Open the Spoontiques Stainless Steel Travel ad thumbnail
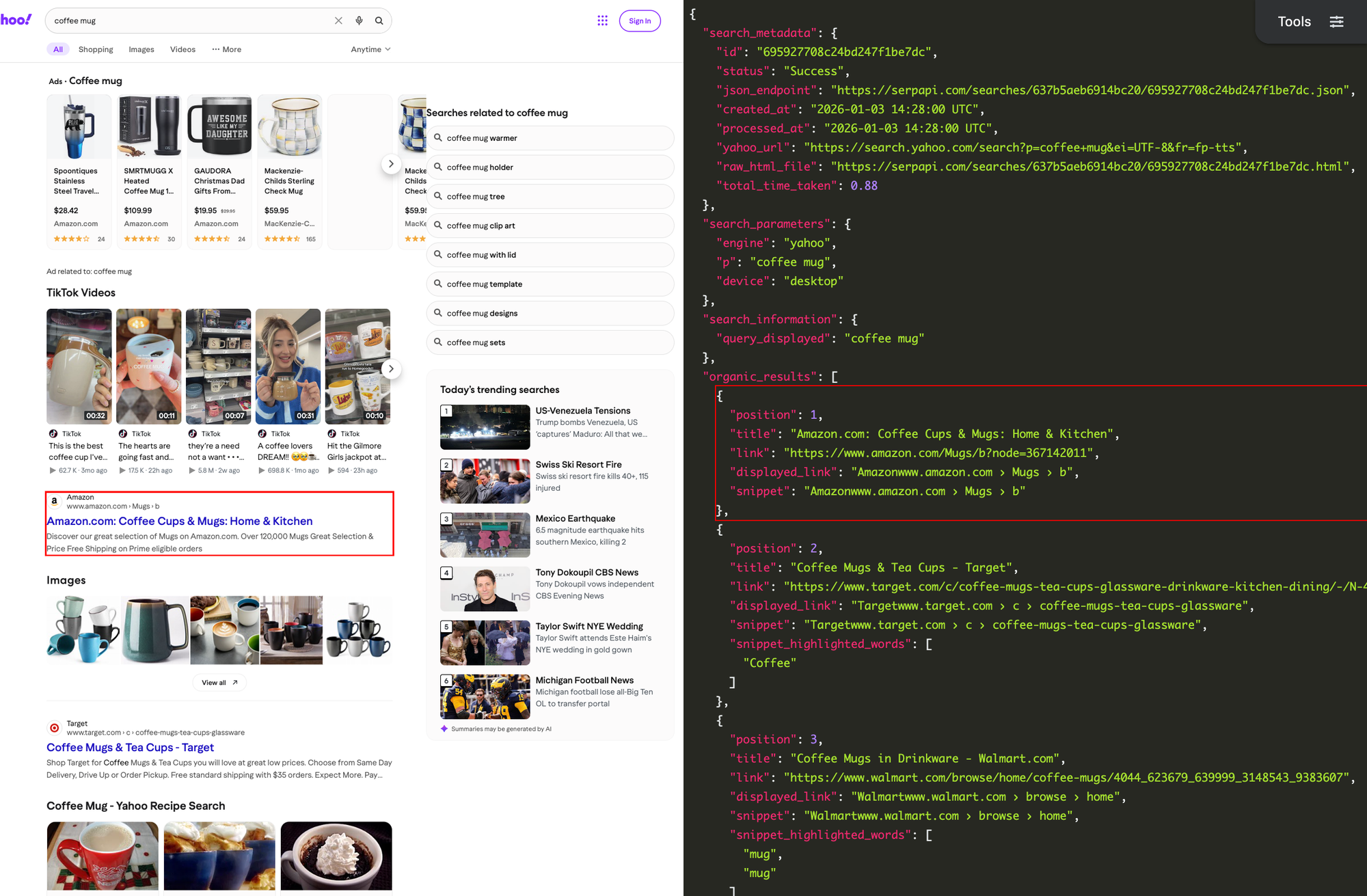This screenshot has width=1367, height=896. pos(79,127)
